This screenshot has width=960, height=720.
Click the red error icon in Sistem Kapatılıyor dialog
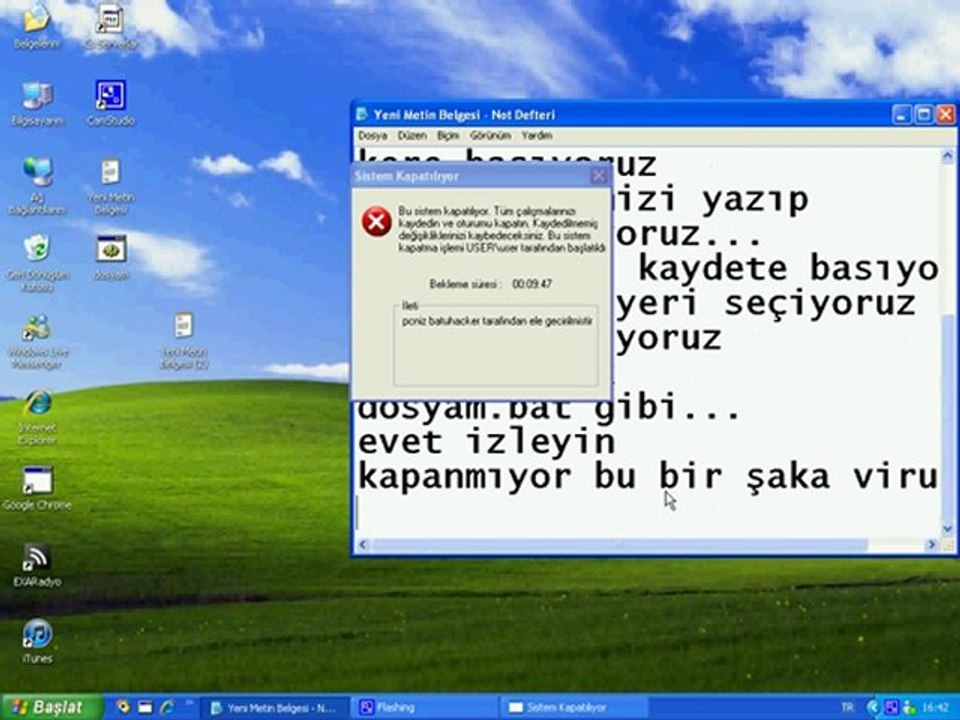[377, 222]
